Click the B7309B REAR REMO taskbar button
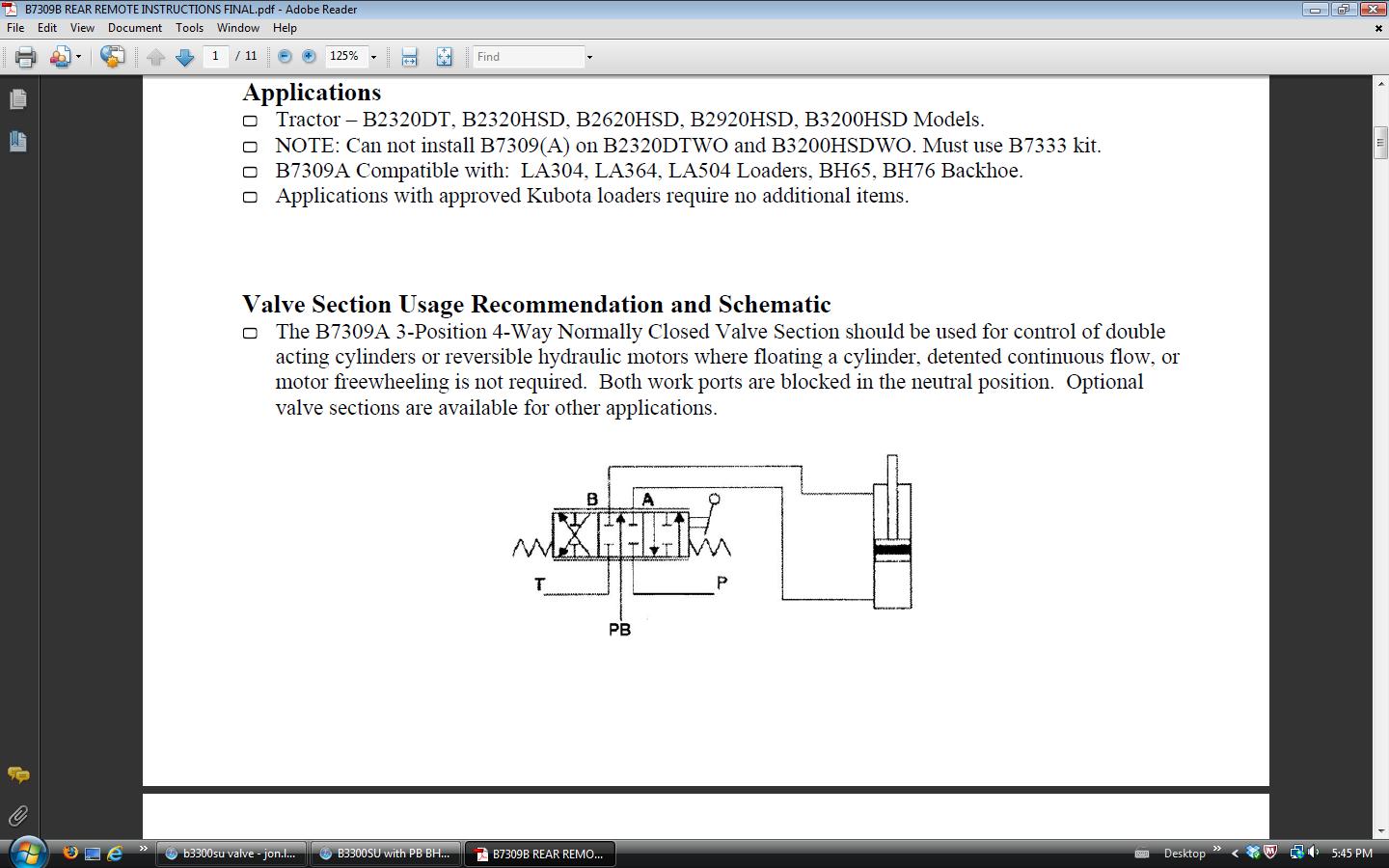The height and width of the screenshot is (868, 1389). click(x=540, y=854)
